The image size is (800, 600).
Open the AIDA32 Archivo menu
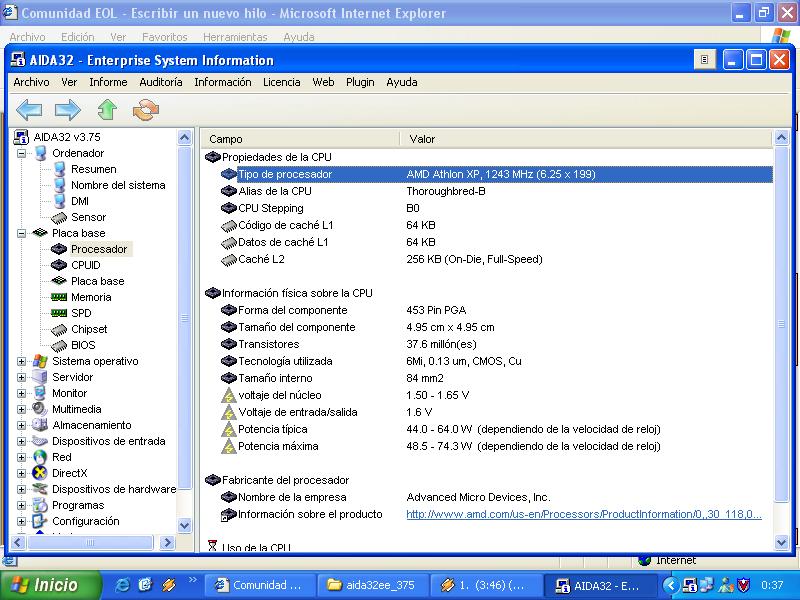[31, 82]
